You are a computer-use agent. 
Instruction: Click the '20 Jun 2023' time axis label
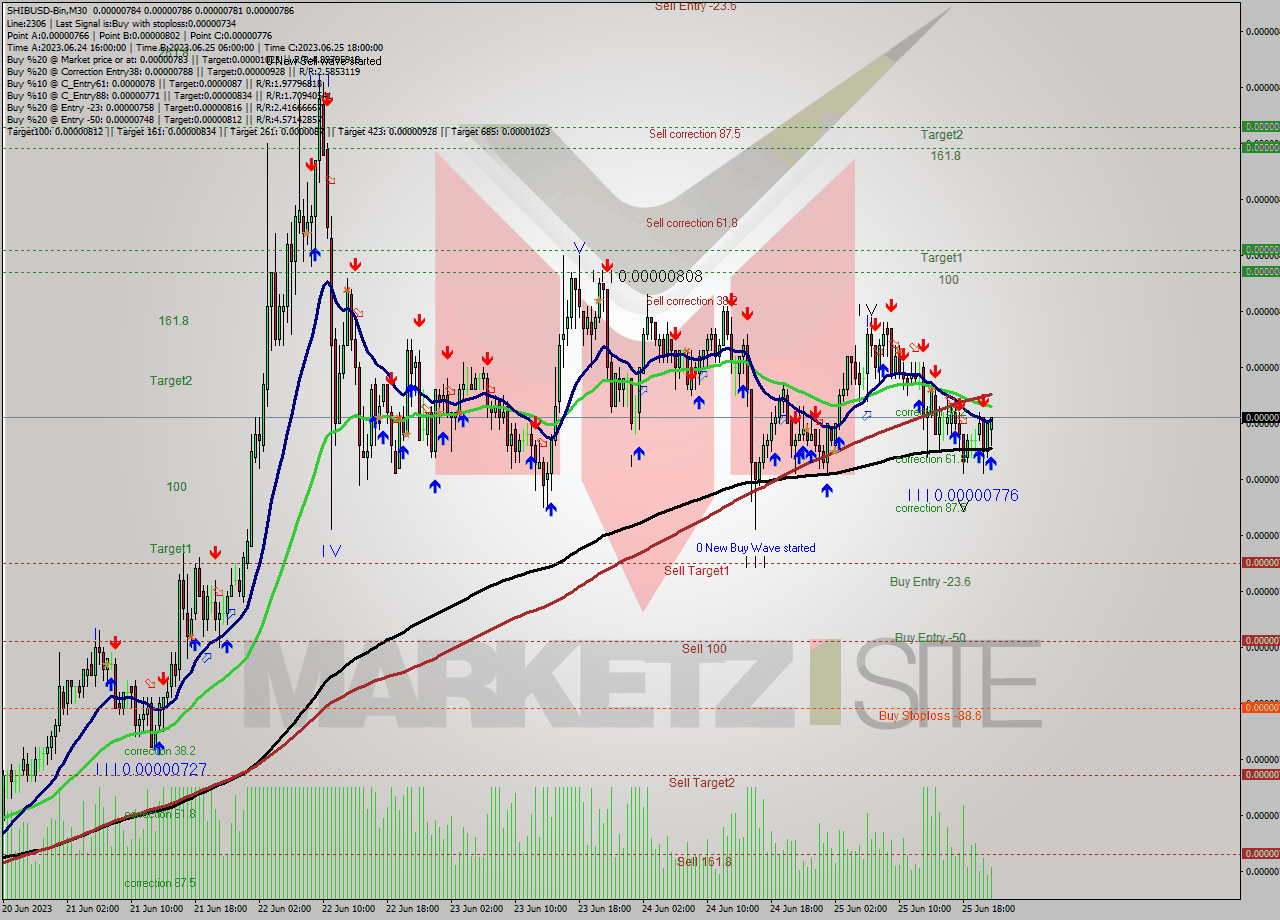click(x=29, y=909)
